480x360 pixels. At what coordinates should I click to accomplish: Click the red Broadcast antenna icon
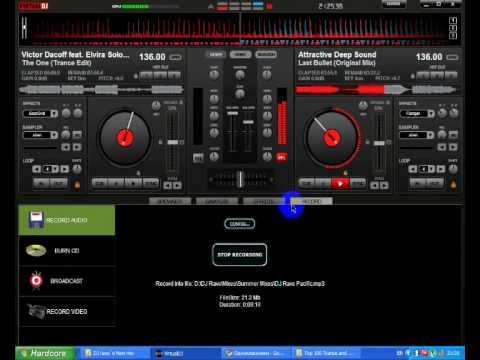(36, 281)
